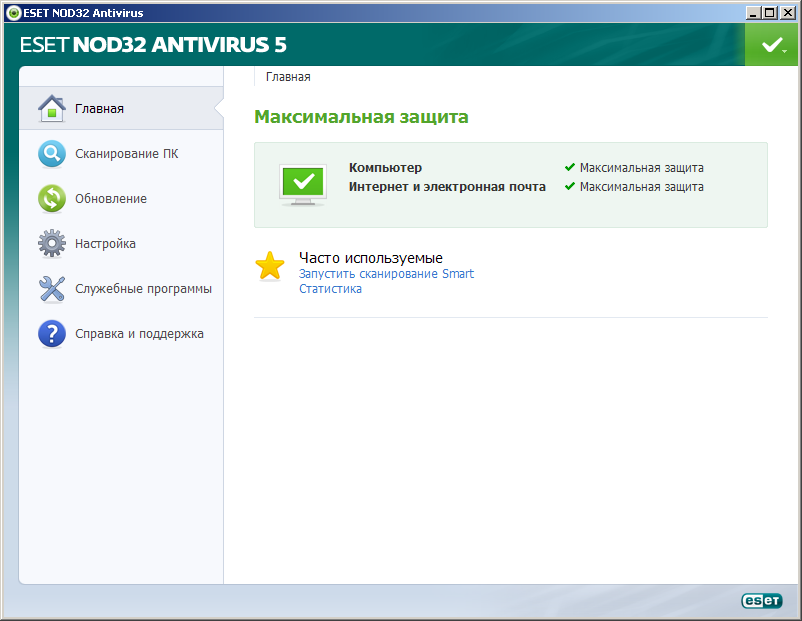This screenshot has width=802, height=621.
Task: Click the green monitor protection status icon
Action: (303, 185)
